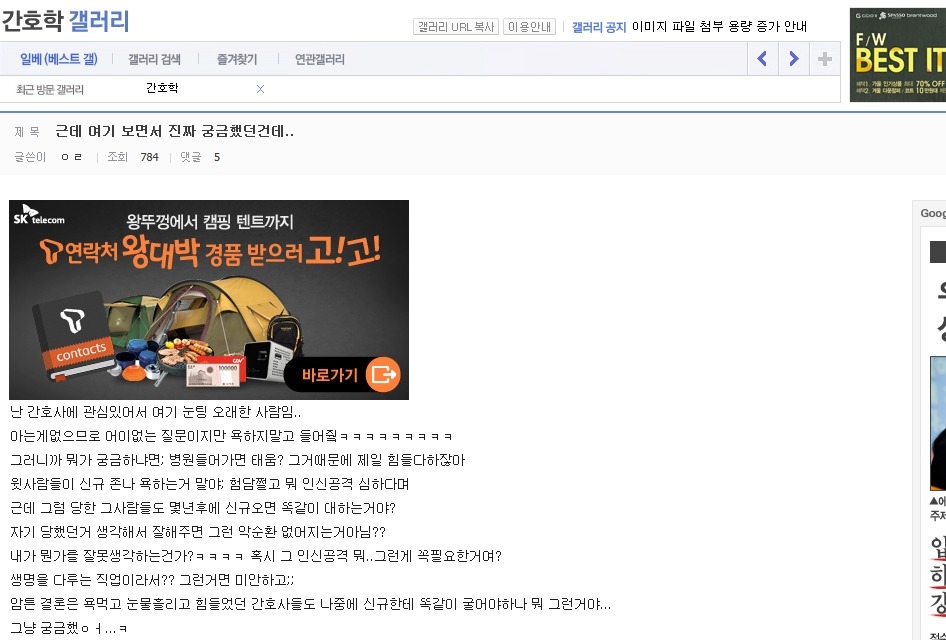This screenshot has width=946, height=640.
Task: Click the 최근 방문 갤러리 label
Action: (50, 90)
